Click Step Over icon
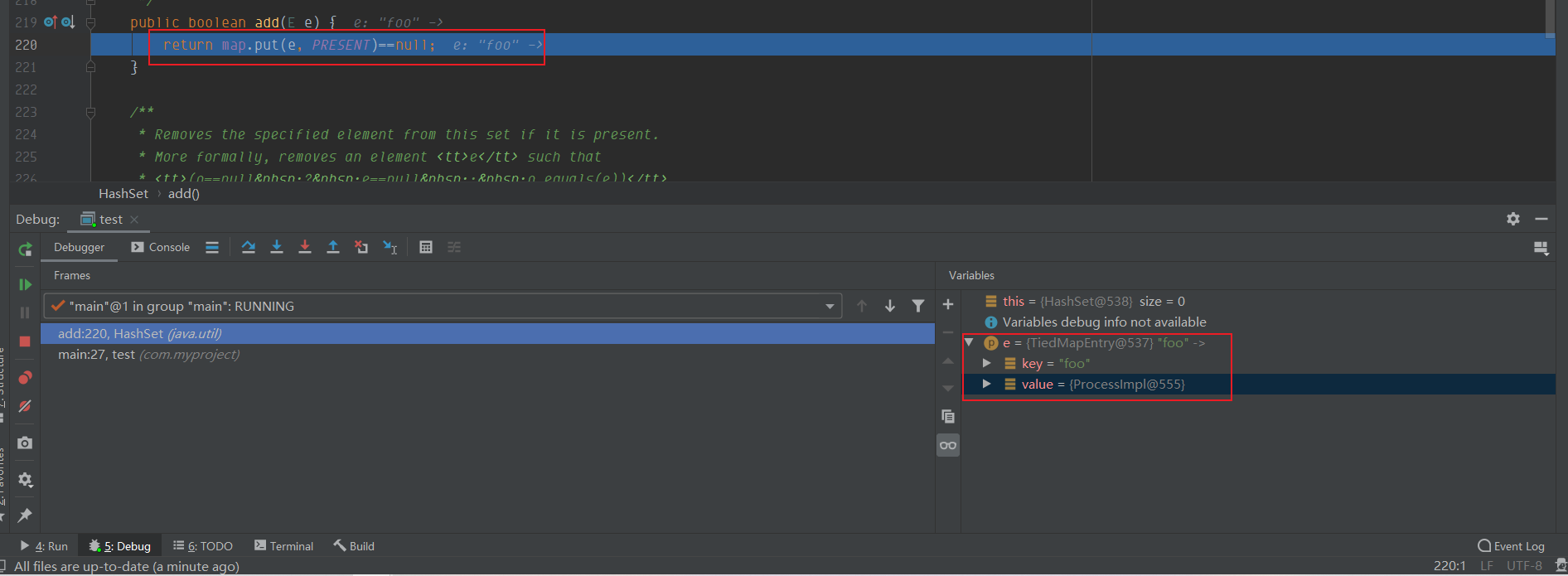The height and width of the screenshot is (576, 1568). pos(248,247)
